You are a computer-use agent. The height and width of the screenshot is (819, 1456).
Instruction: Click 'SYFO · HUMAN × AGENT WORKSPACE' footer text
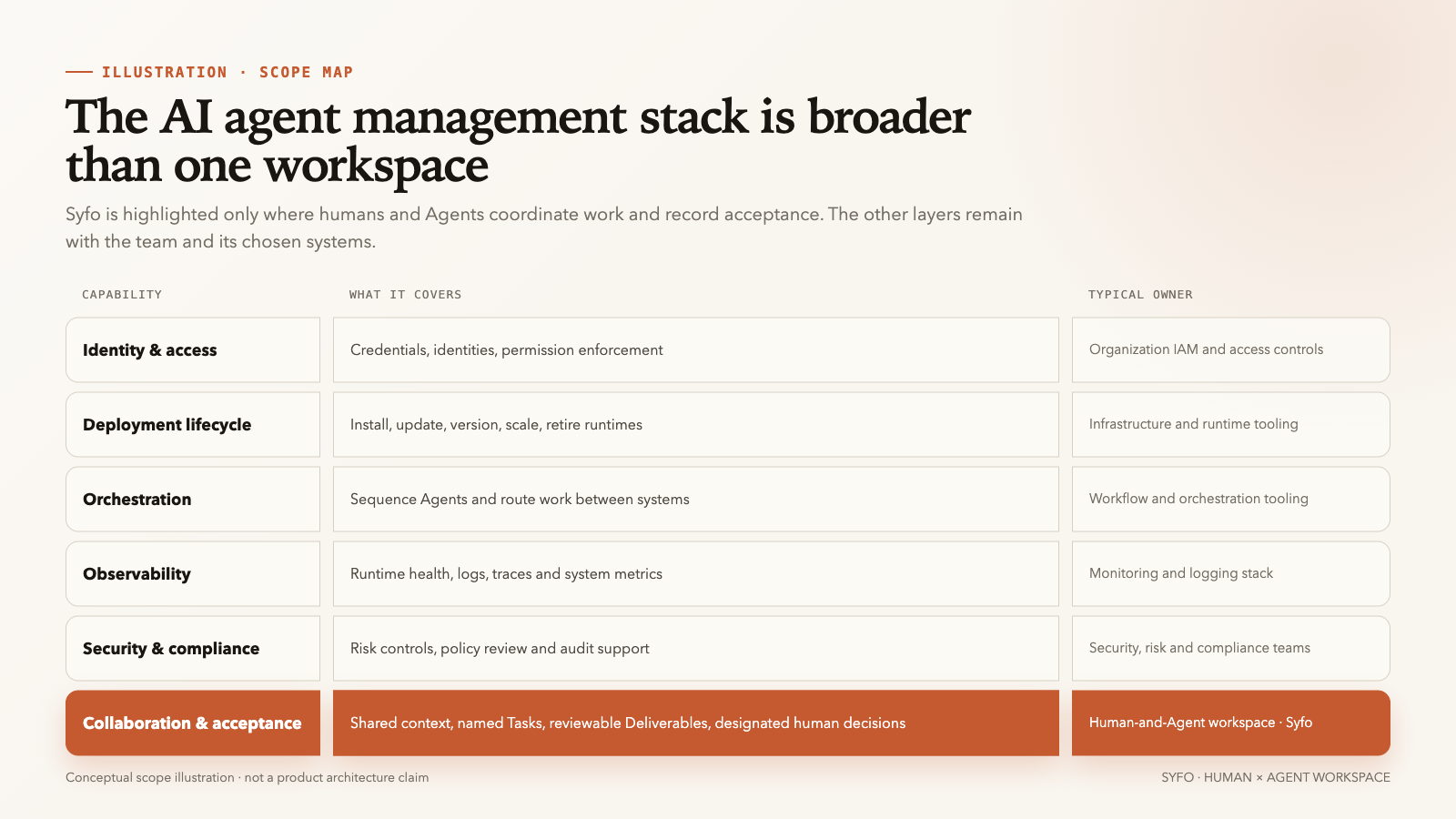tap(1276, 777)
